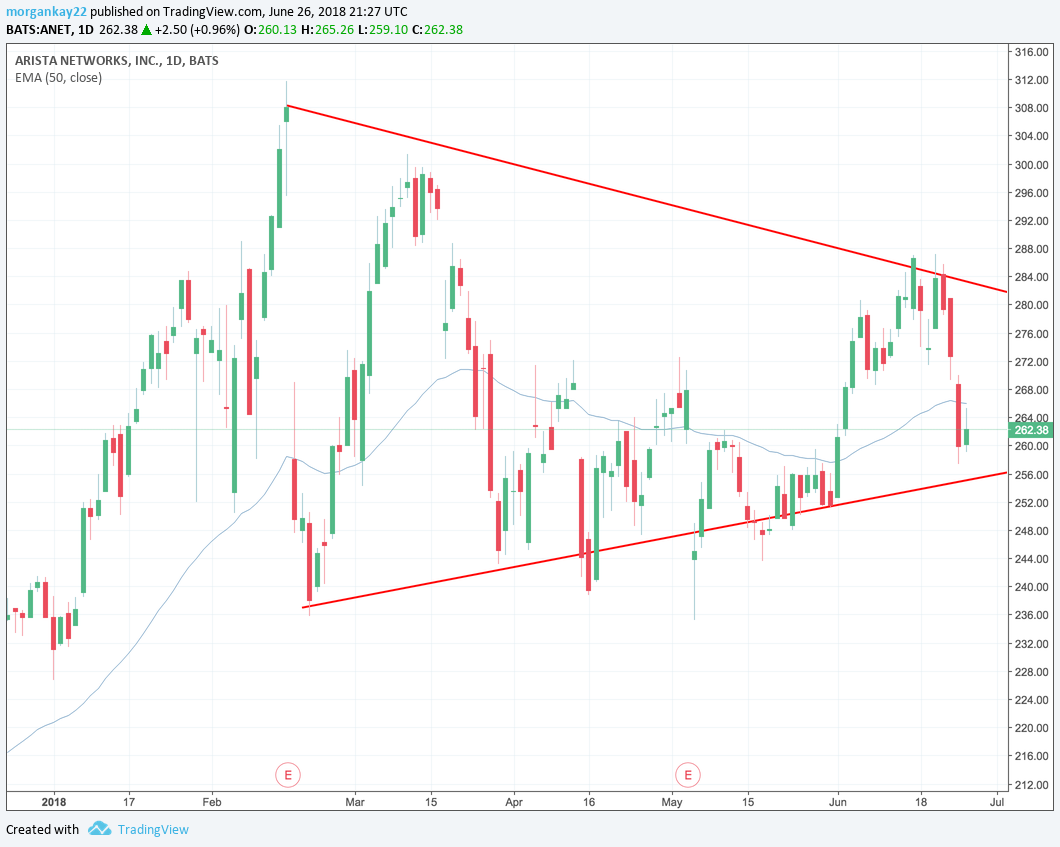Click the Jun date axis label
The height and width of the screenshot is (847, 1060).
(x=838, y=802)
